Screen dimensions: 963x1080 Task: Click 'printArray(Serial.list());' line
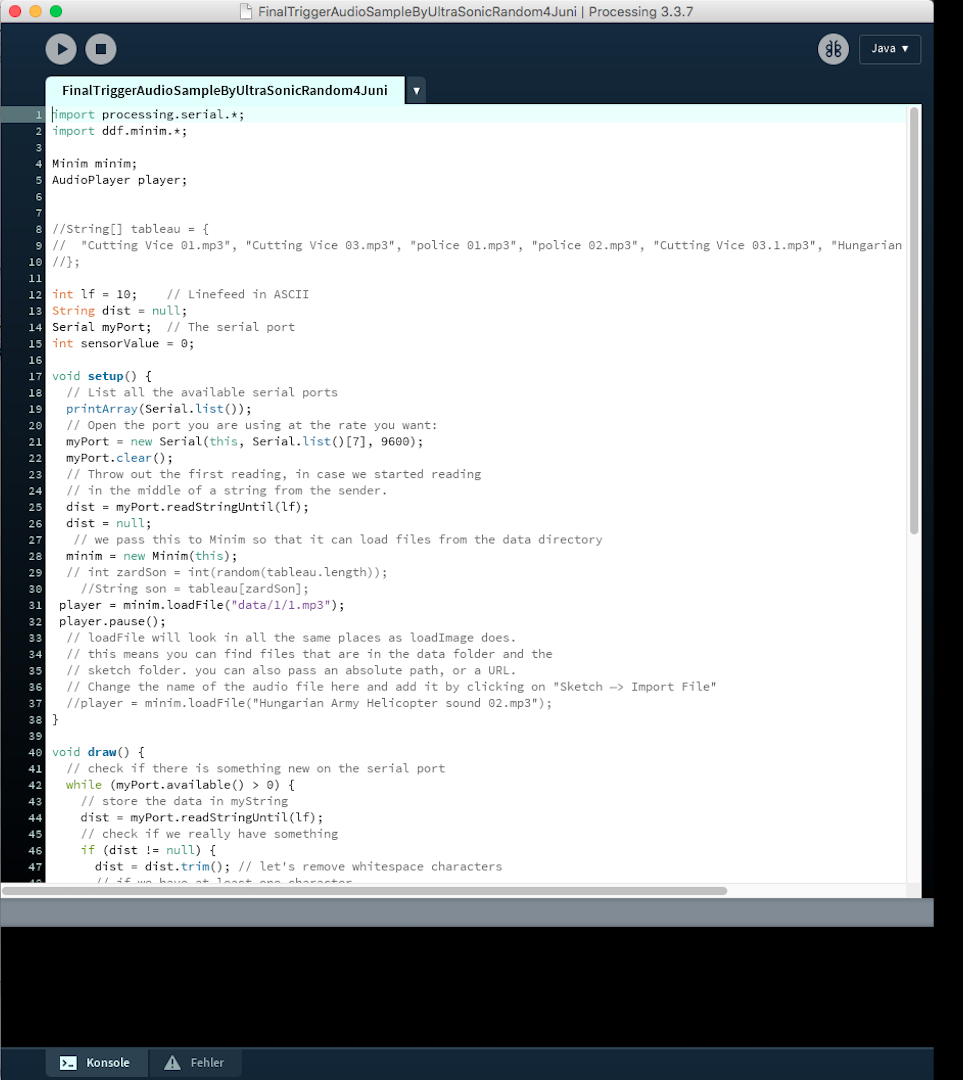coord(158,408)
